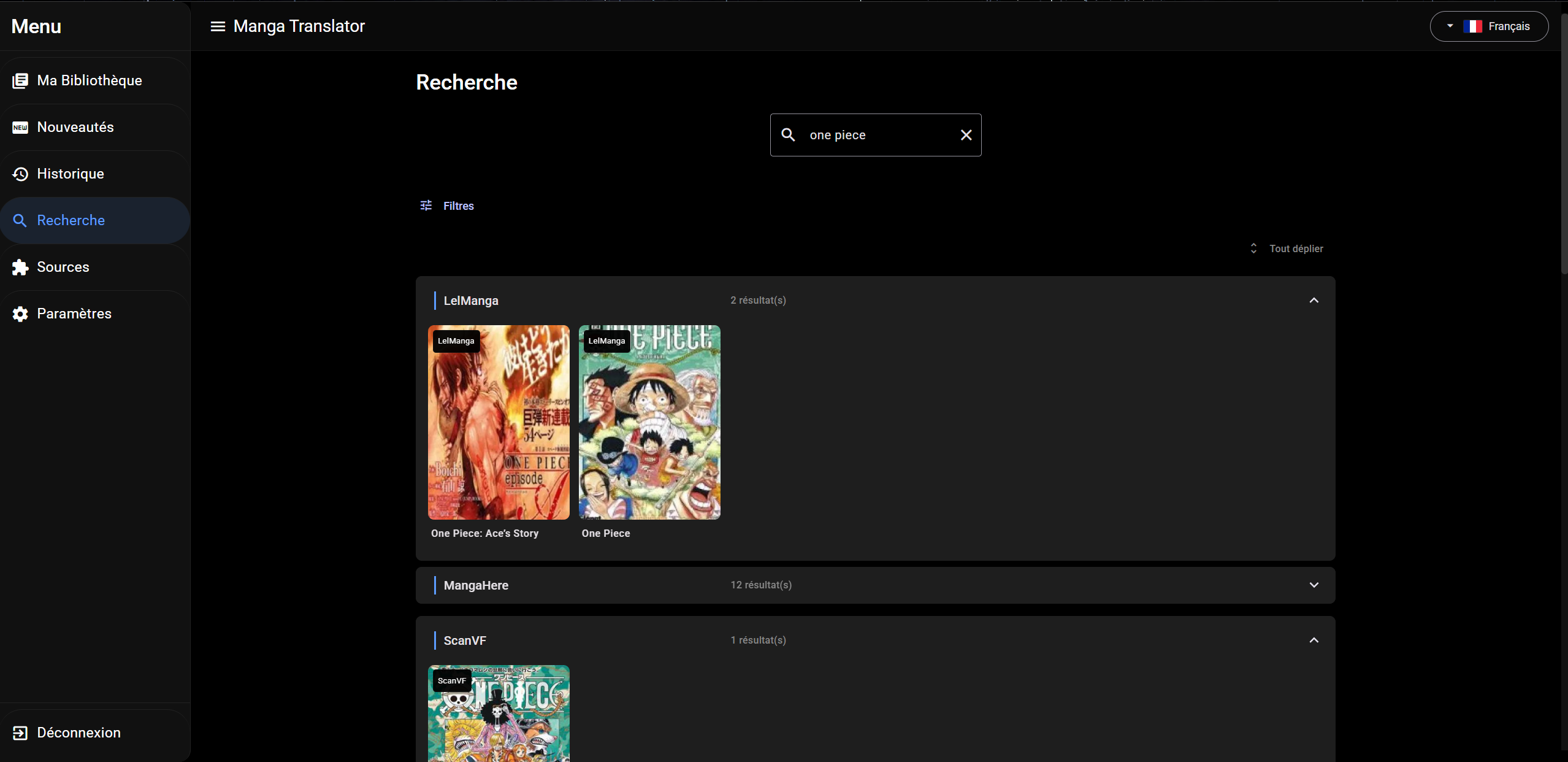Collapse the LelManga results section

coord(1314,300)
